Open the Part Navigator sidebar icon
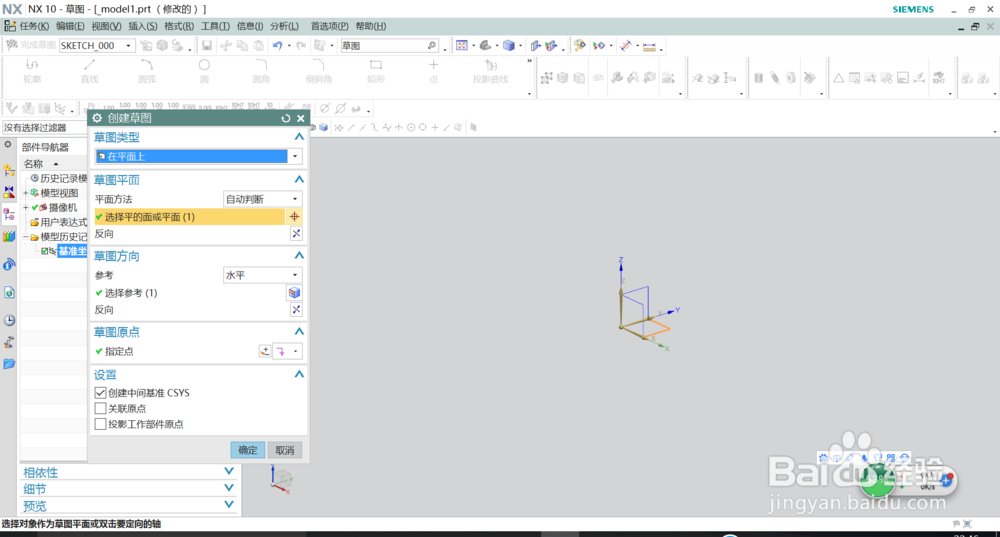Viewport: 1000px width, 537px height. coord(9,214)
